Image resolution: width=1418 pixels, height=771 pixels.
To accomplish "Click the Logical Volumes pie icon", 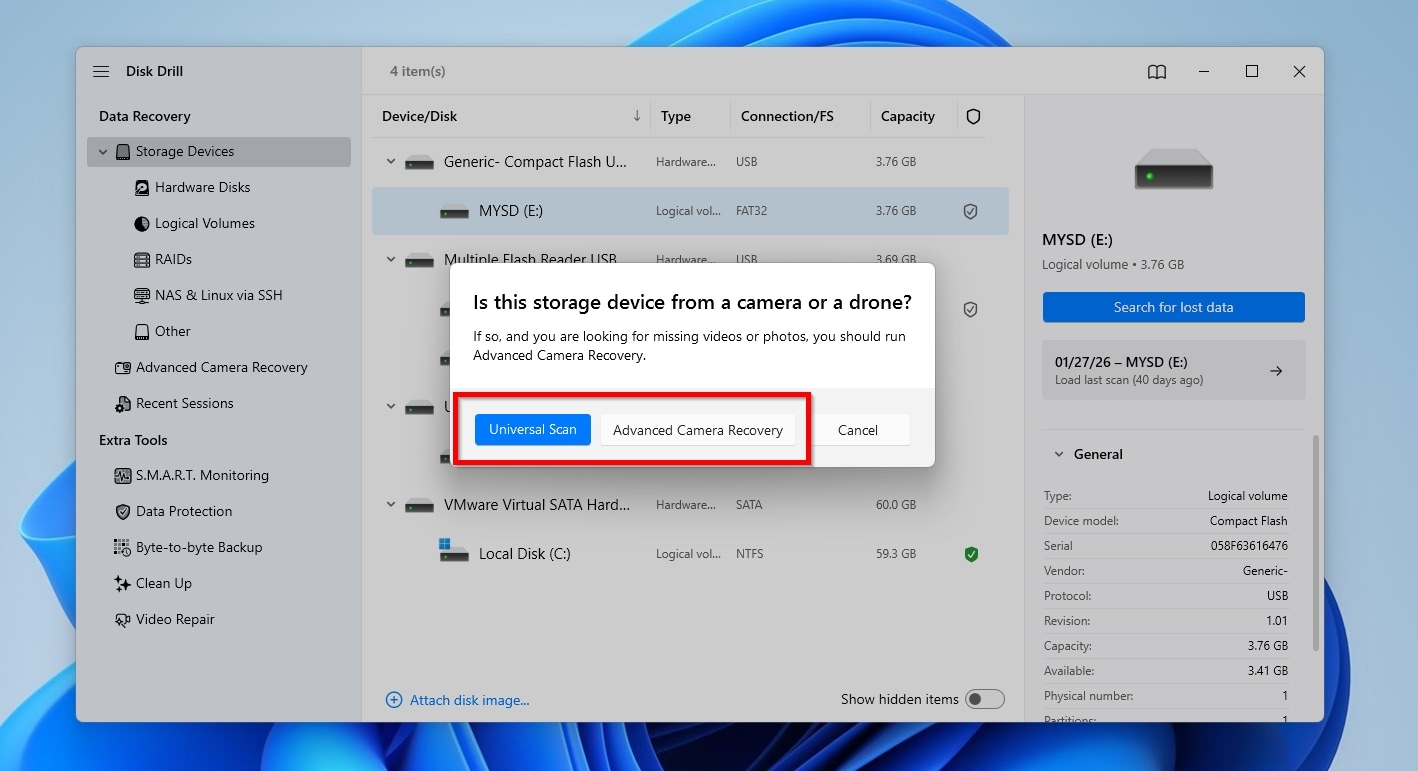I will (x=142, y=224).
